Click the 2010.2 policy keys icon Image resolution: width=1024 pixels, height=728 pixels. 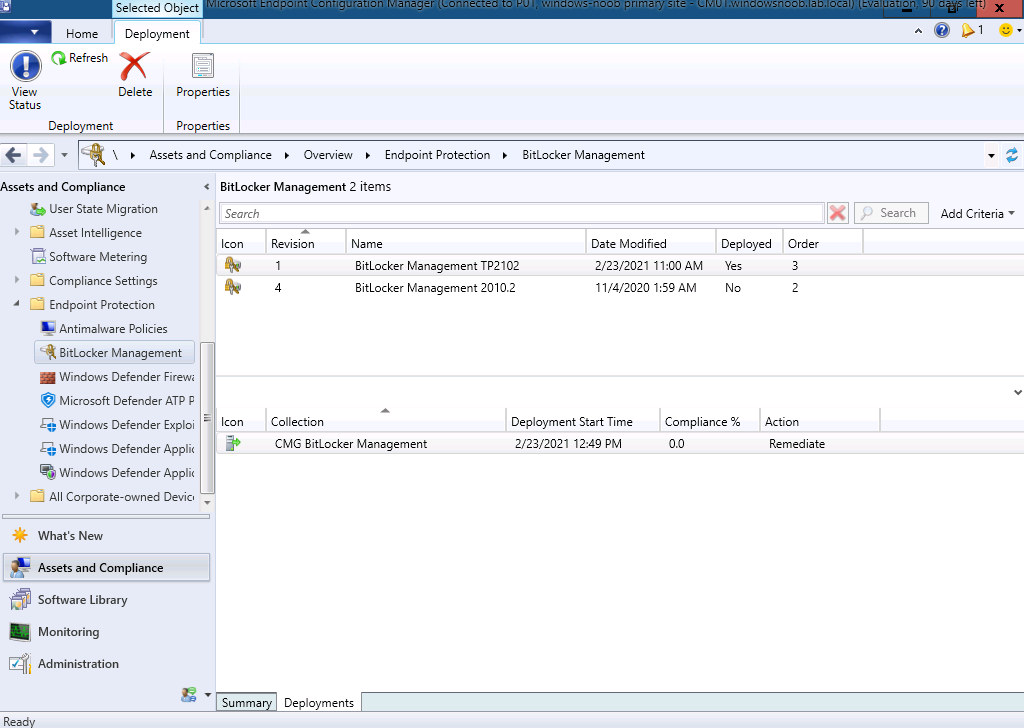click(233, 287)
